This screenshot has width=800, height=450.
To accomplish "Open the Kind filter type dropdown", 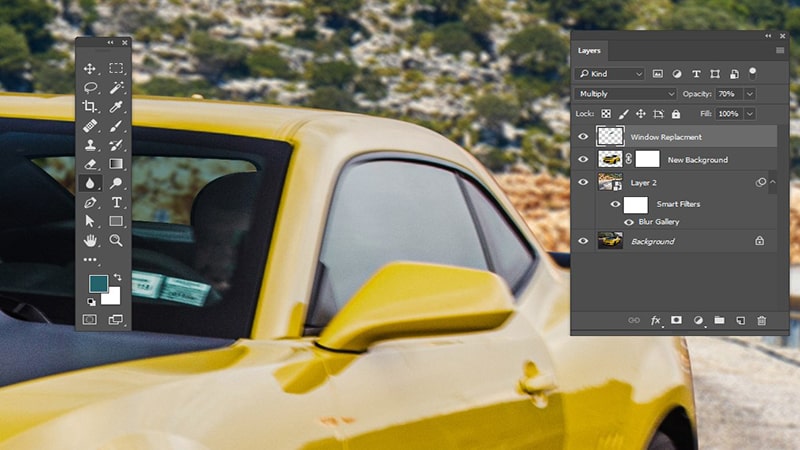I will (610, 74).
